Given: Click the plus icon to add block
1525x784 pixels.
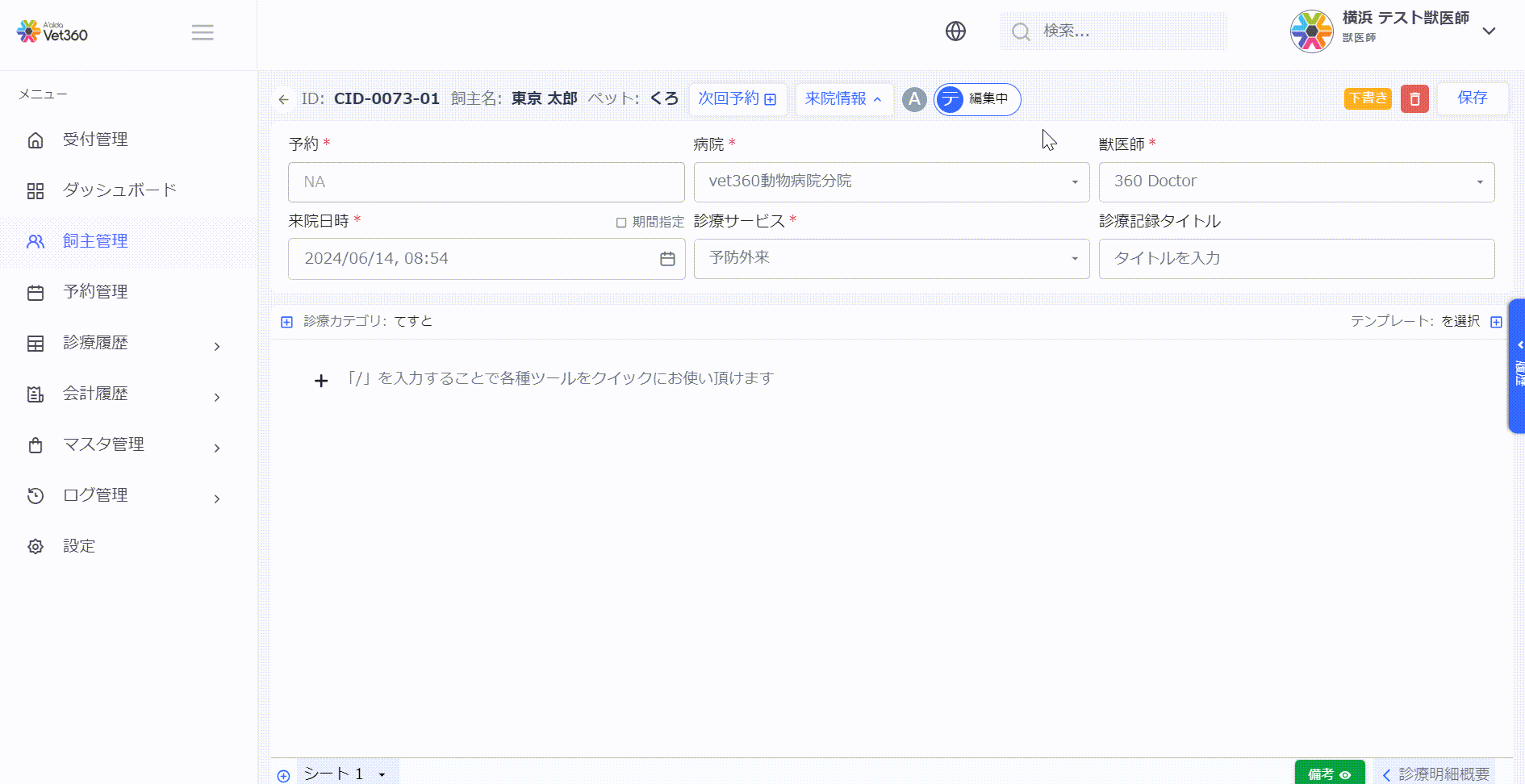Looking at the screenshot, I should pos(321,381).
